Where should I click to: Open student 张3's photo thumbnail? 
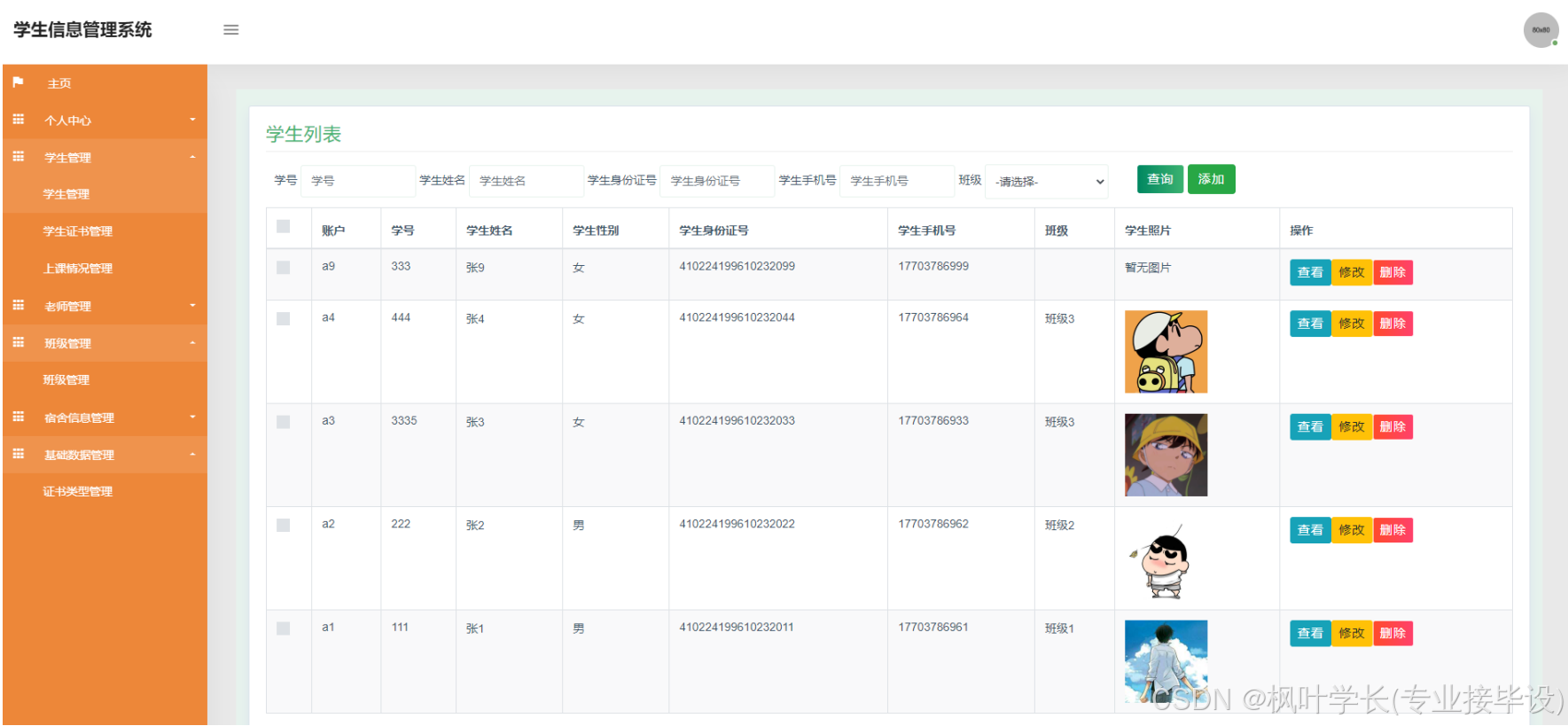click(1166, 455)
